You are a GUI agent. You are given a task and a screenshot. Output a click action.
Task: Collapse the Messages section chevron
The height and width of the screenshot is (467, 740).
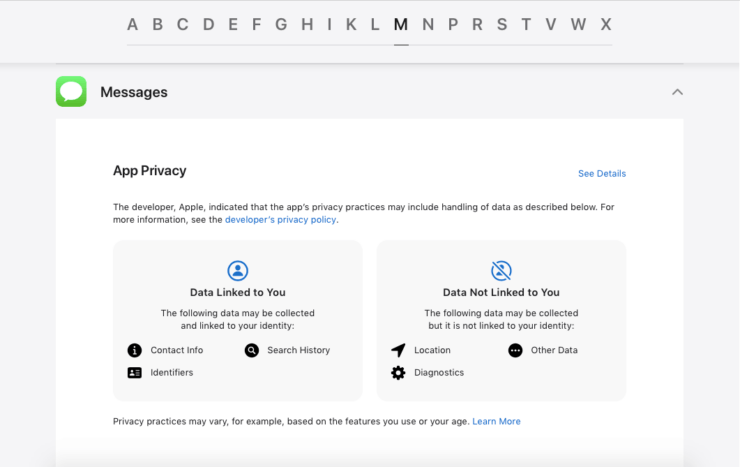677,92
